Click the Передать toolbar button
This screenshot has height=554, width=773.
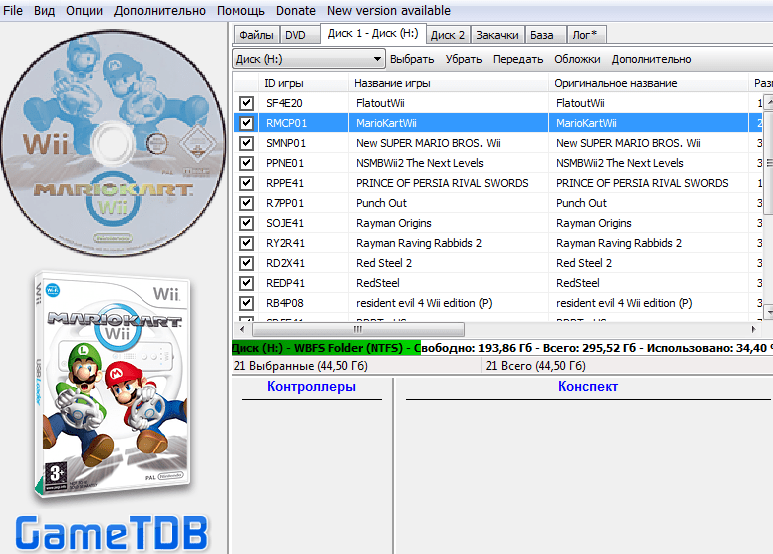tap(518, 59)
